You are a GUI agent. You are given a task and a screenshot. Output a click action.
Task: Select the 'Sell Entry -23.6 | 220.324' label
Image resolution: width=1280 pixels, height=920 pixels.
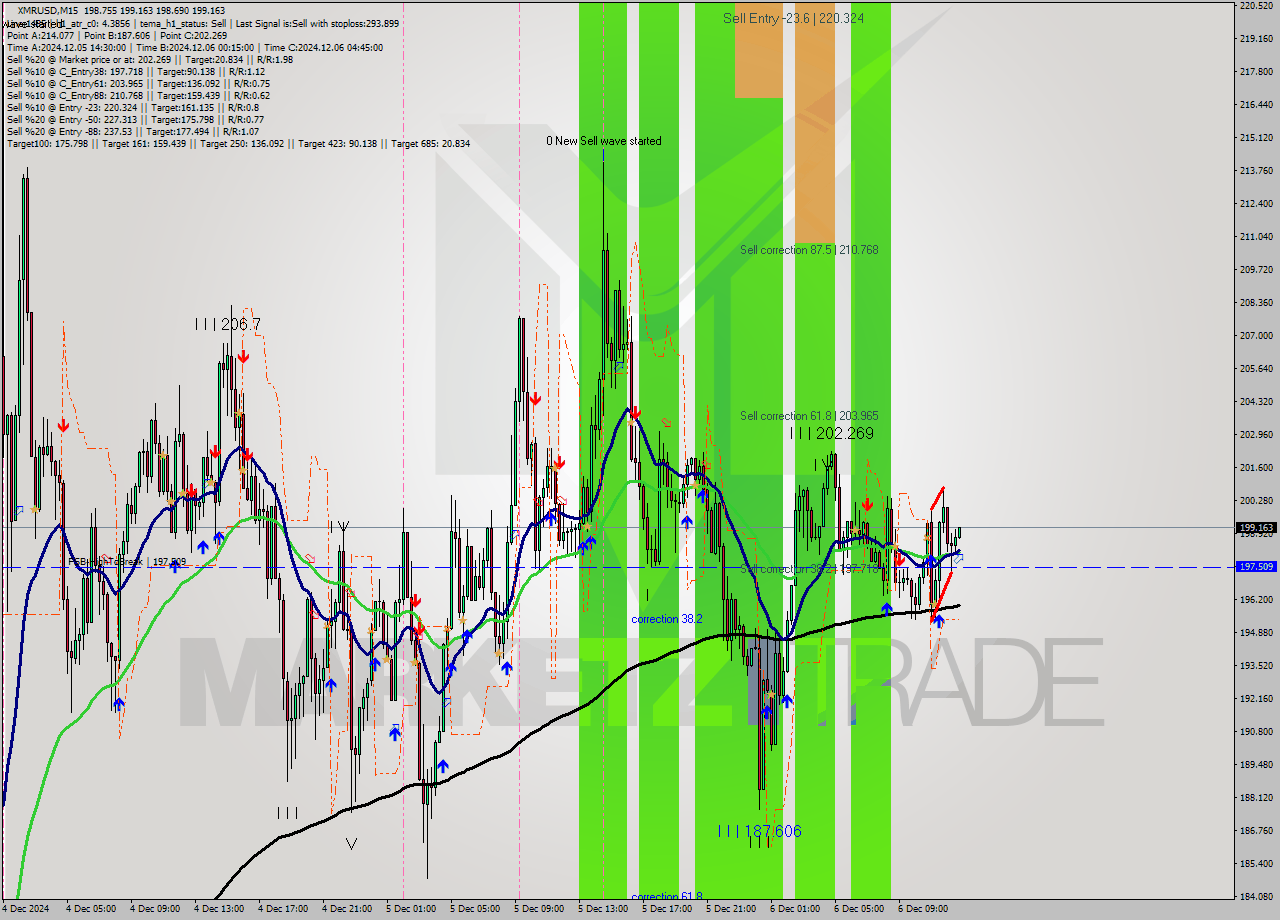point(793,18)
